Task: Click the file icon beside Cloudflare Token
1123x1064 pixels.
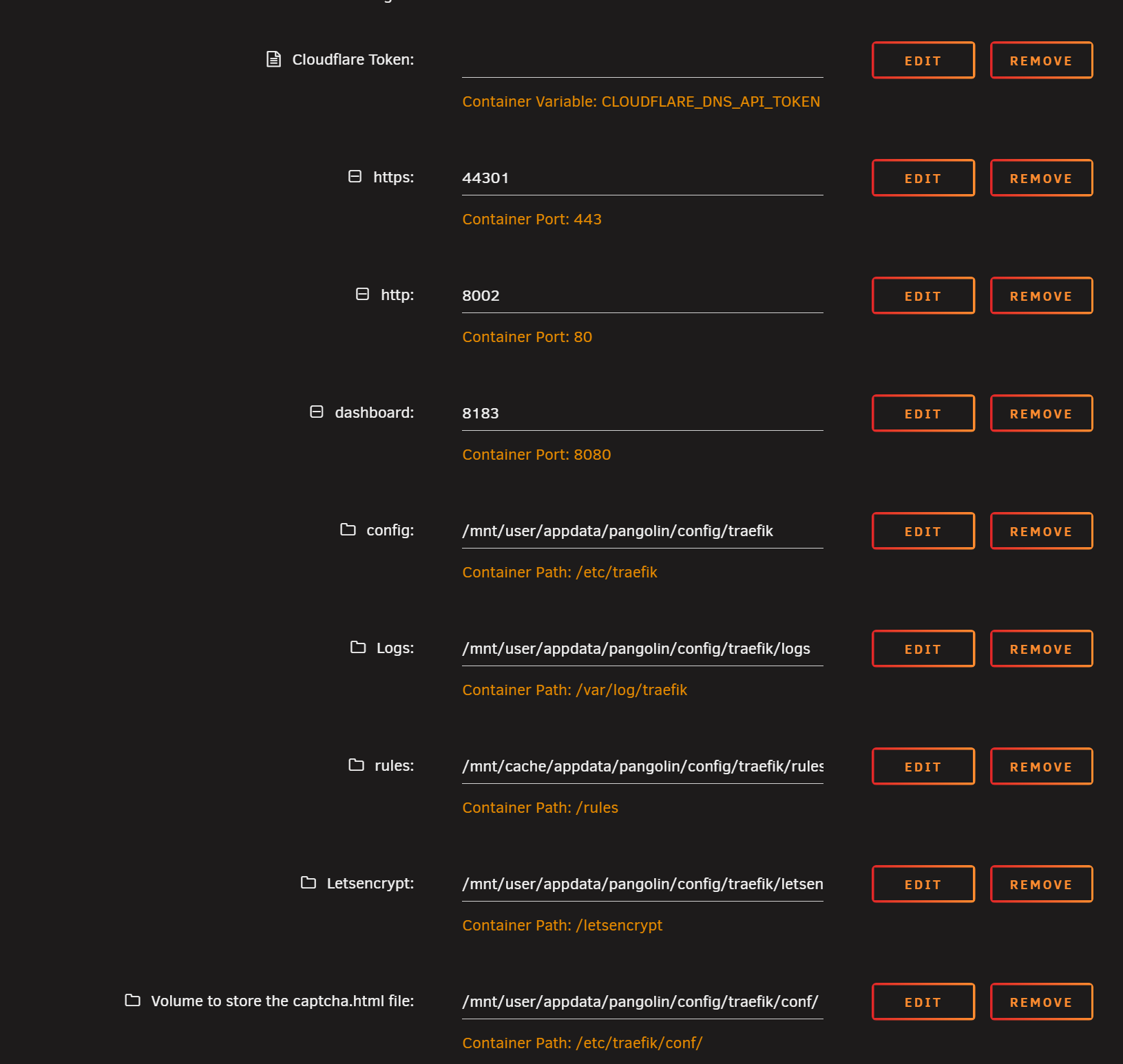Action: [x=273, y=60]
